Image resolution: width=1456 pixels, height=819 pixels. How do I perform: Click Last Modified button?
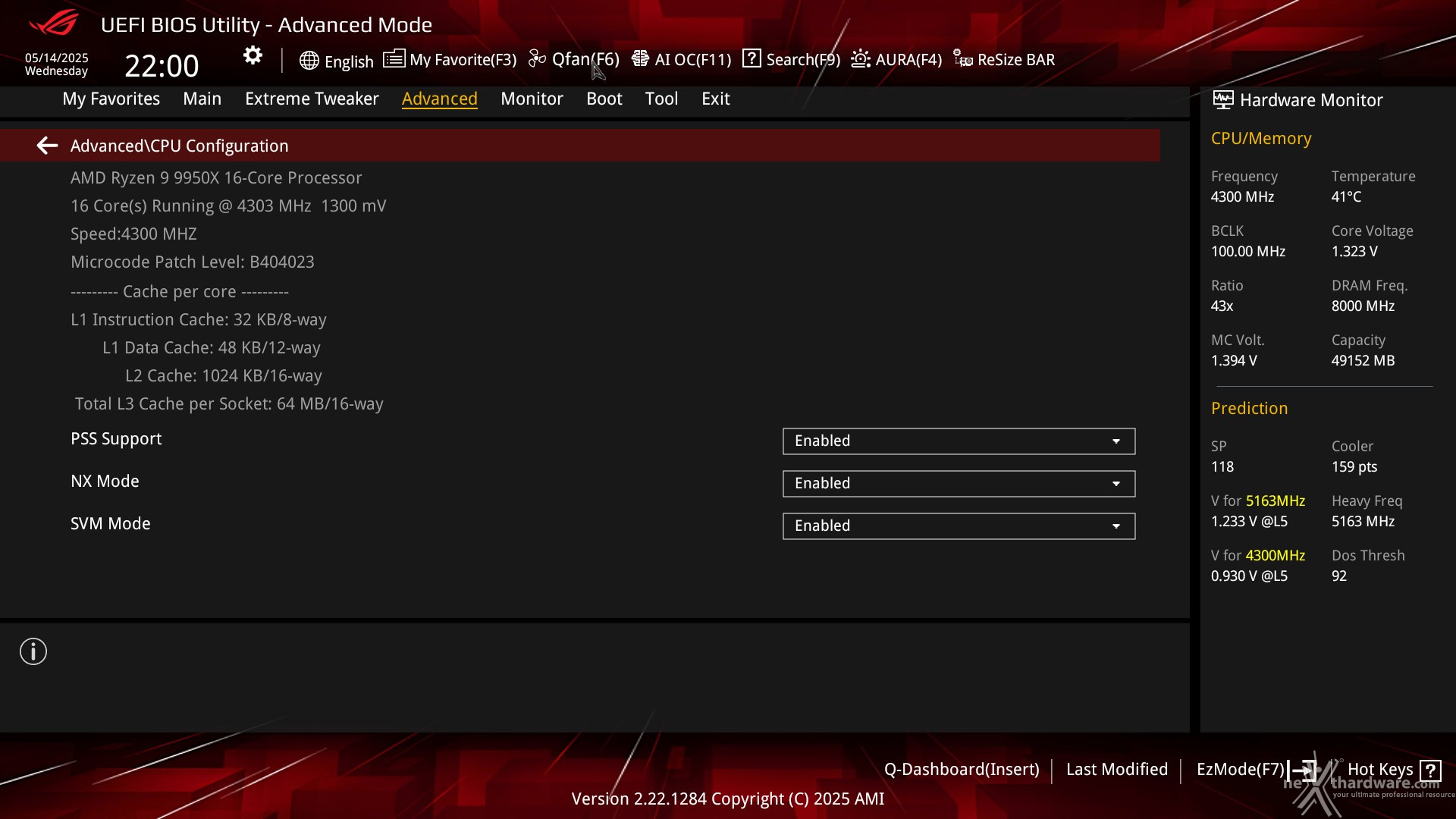click(1117, 769)
